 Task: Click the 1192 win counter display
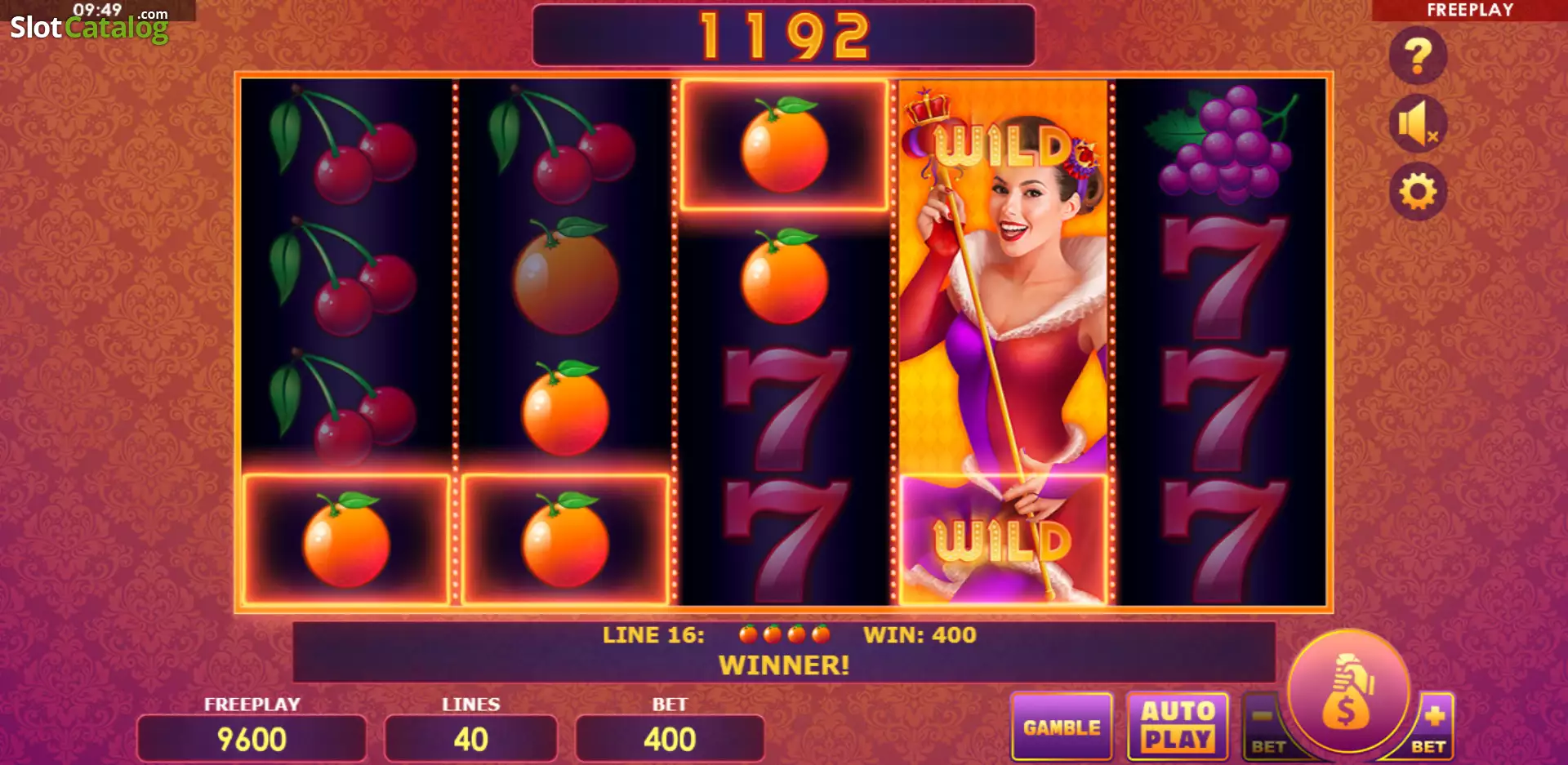[784, 35]
